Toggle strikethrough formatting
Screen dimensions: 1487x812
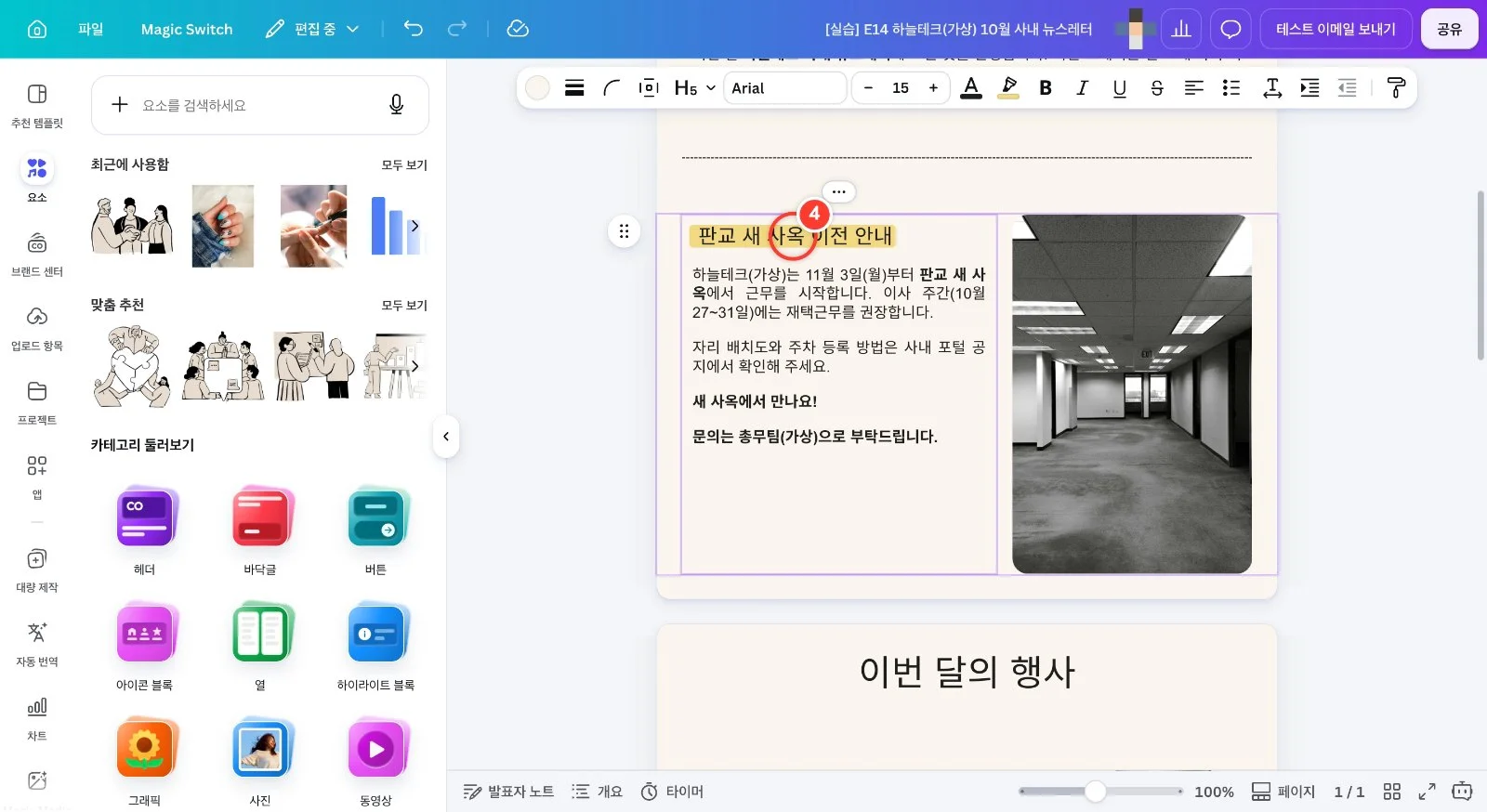point(1157,87)
